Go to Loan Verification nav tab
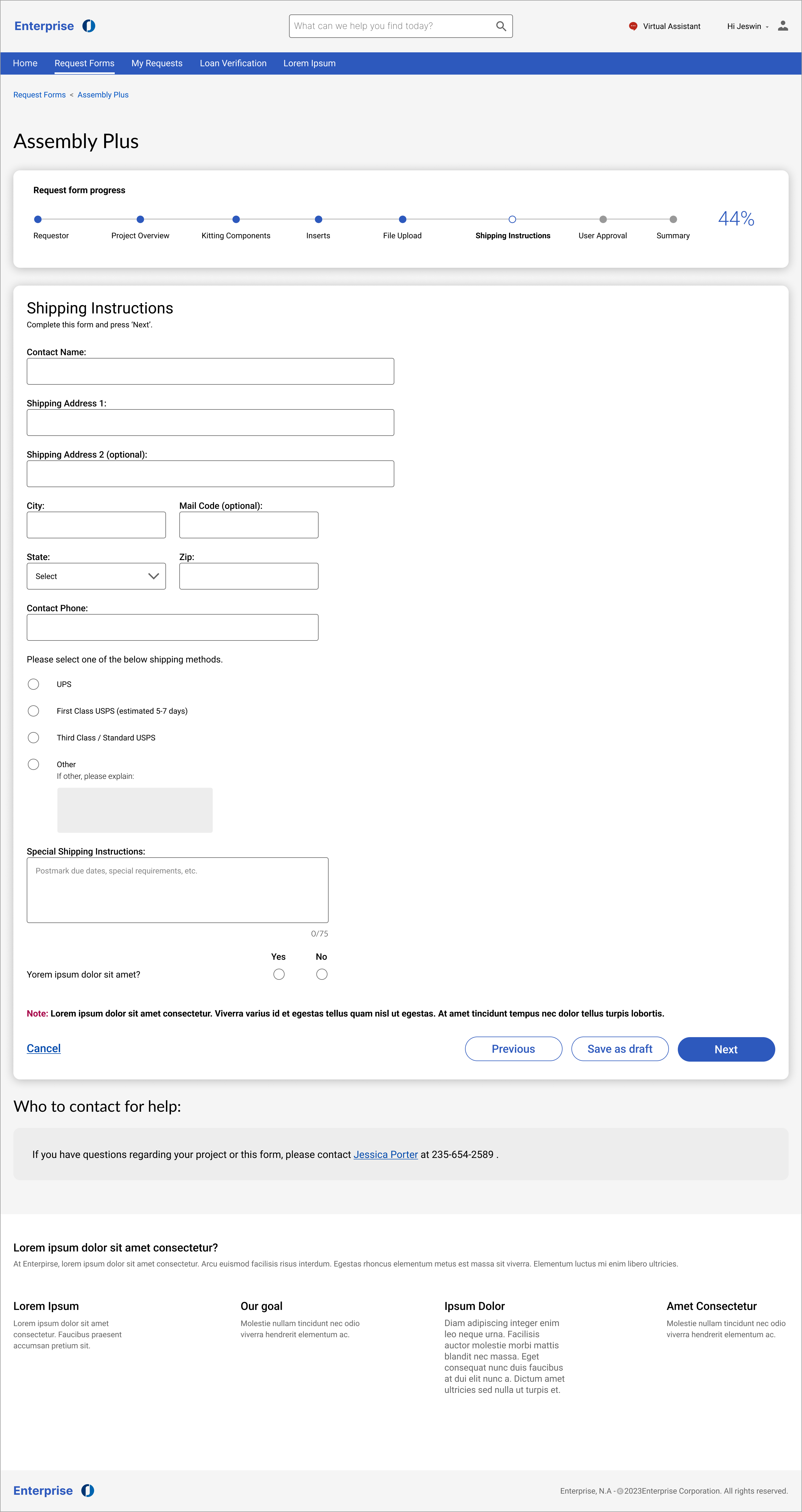The image size is (802, 1512). coord(233,63)
